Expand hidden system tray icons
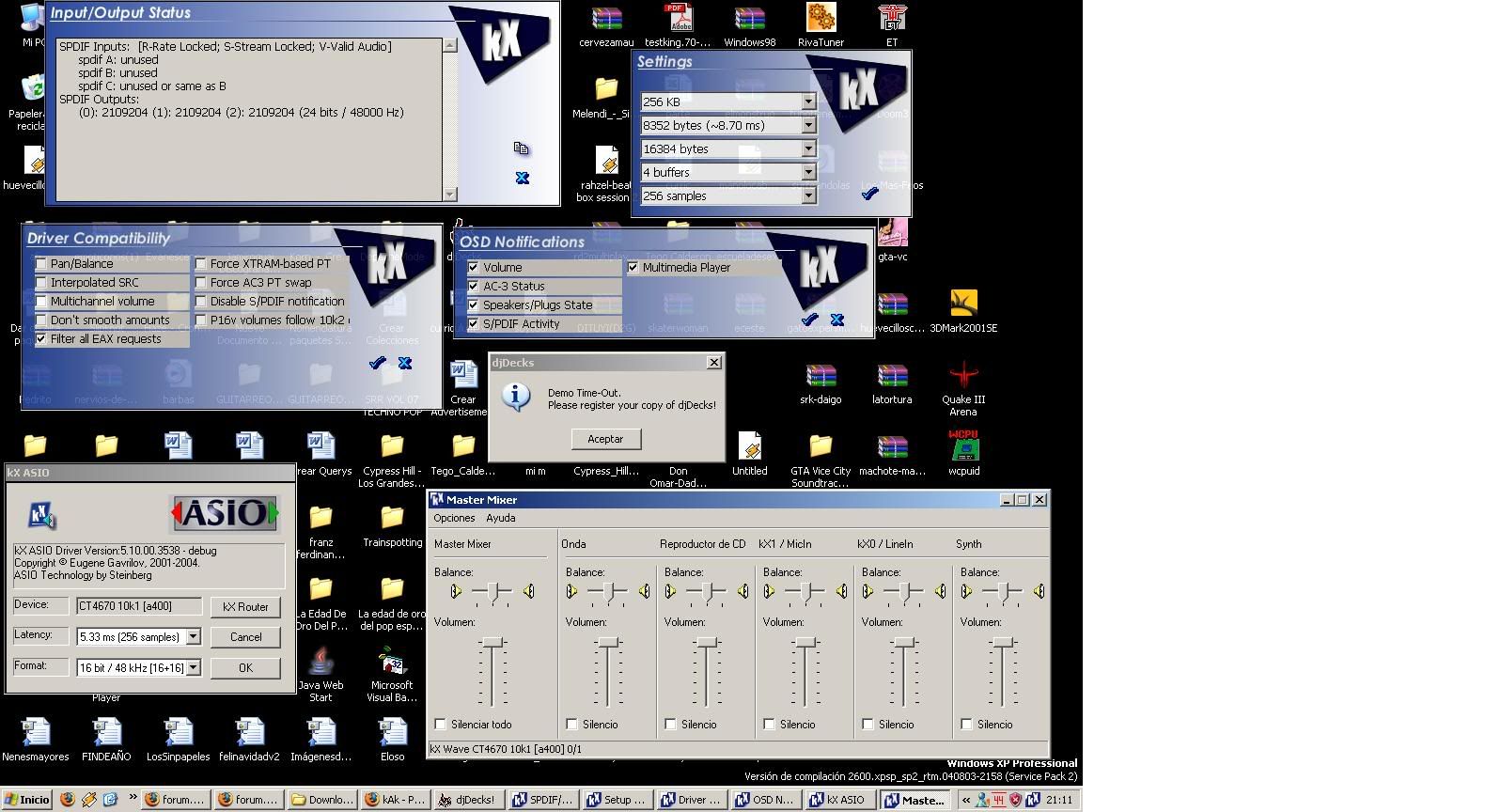This screenshot has width=1485, height=812. [x=965, y=801]
